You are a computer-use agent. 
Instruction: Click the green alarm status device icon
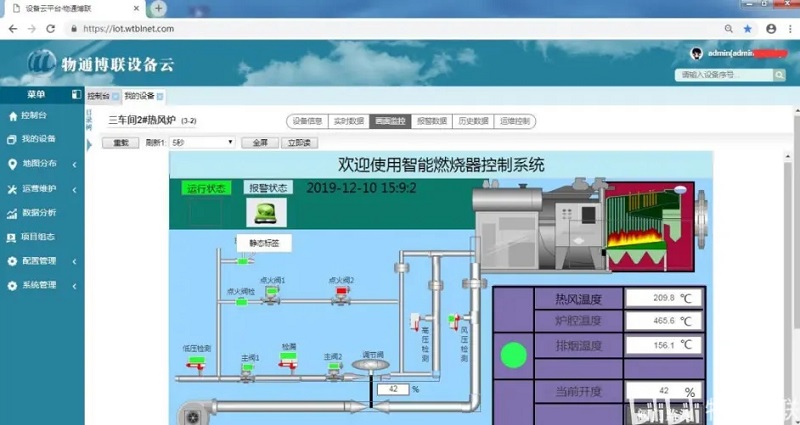(x=266, y=212)
